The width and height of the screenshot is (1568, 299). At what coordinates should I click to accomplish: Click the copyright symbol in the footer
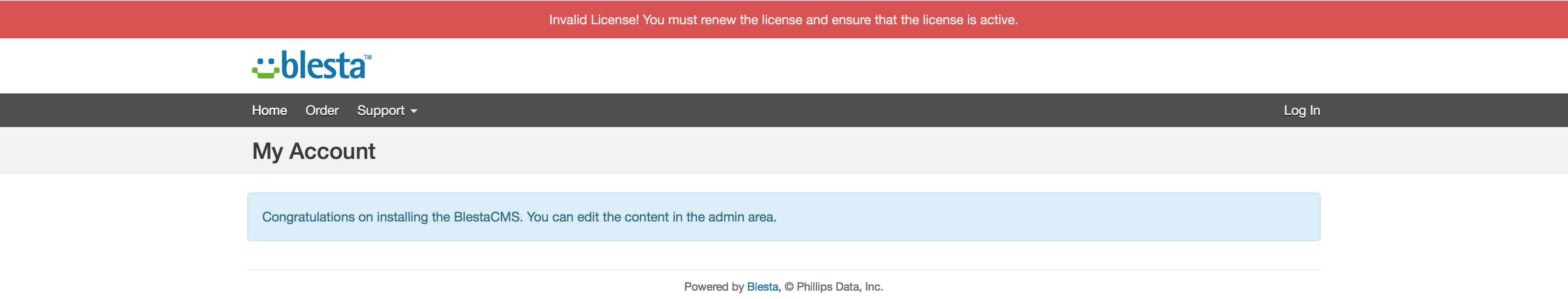point(789,287)
